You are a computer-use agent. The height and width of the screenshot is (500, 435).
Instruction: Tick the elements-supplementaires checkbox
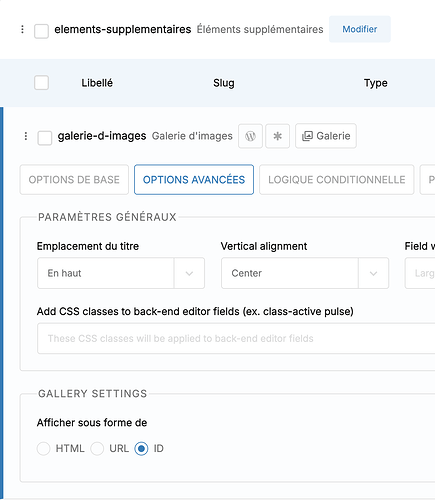(x=41, y=31)
